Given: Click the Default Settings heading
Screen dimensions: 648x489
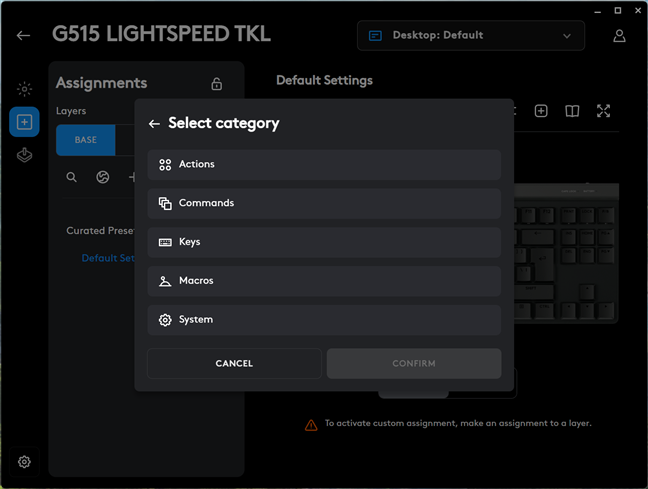Looking at the screenshot, I should pyautogui.click(x=324, y=80).
